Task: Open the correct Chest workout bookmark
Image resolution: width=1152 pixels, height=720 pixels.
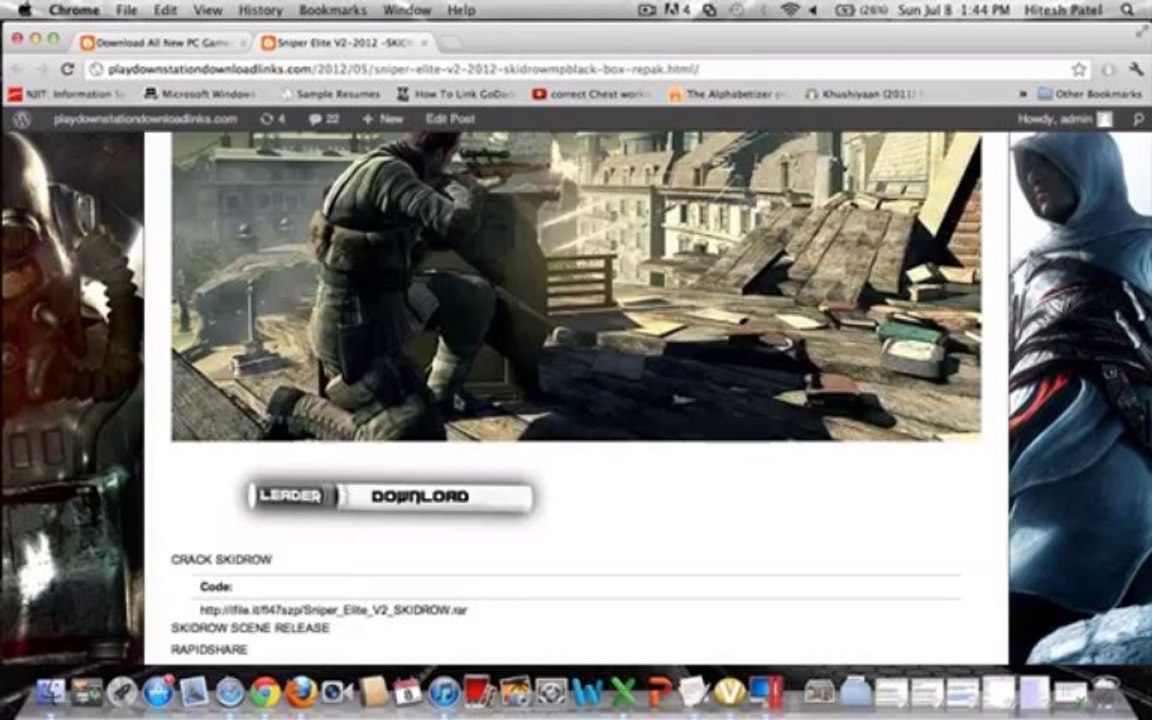Action: (x=591, y=94)
